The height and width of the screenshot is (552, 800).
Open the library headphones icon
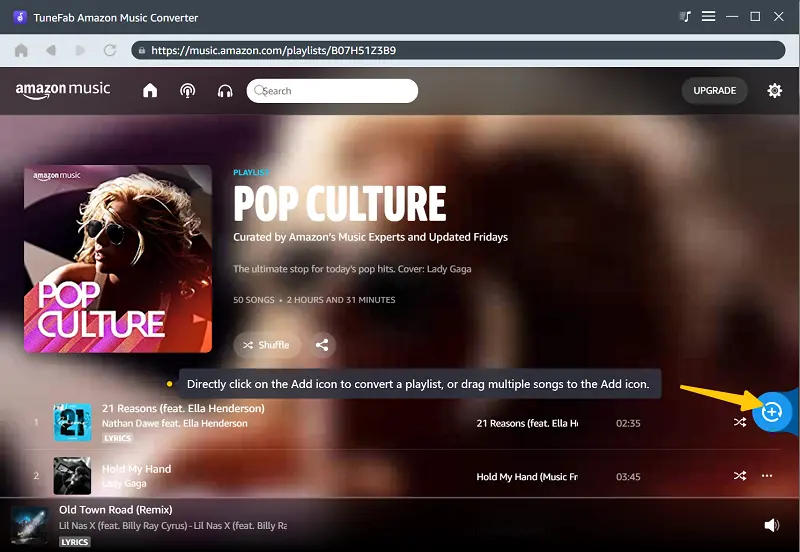225,91
